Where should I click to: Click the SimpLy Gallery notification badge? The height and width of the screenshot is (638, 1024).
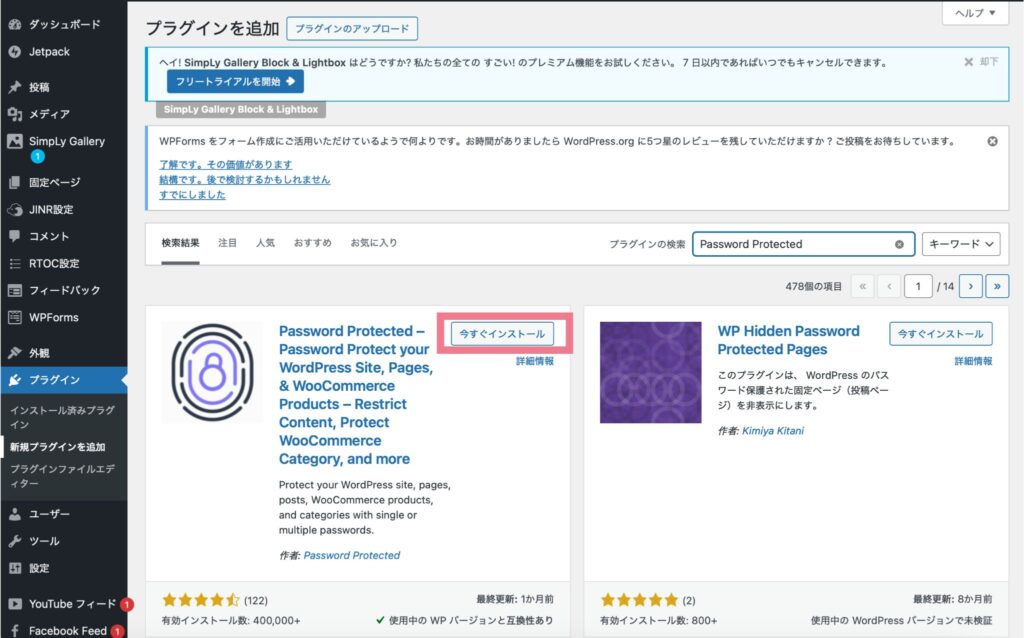(38, 156)
